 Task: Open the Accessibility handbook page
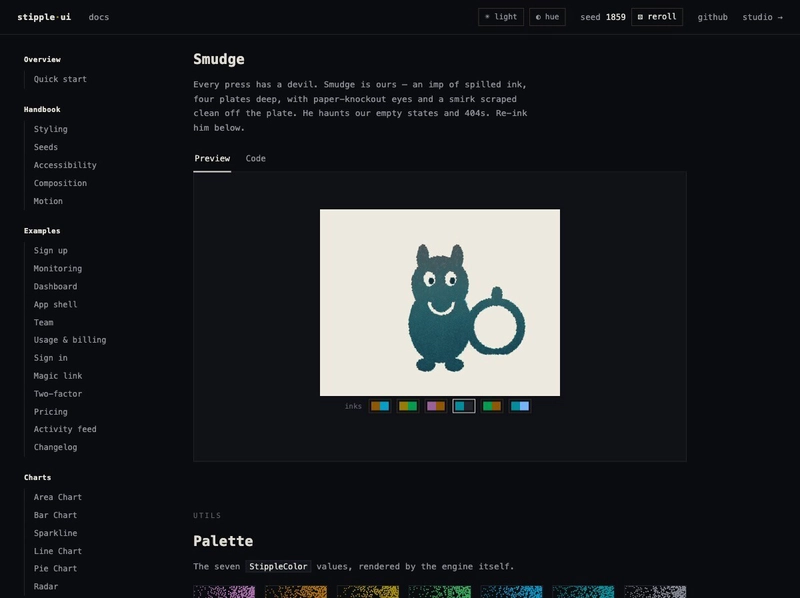click(65, 165)
